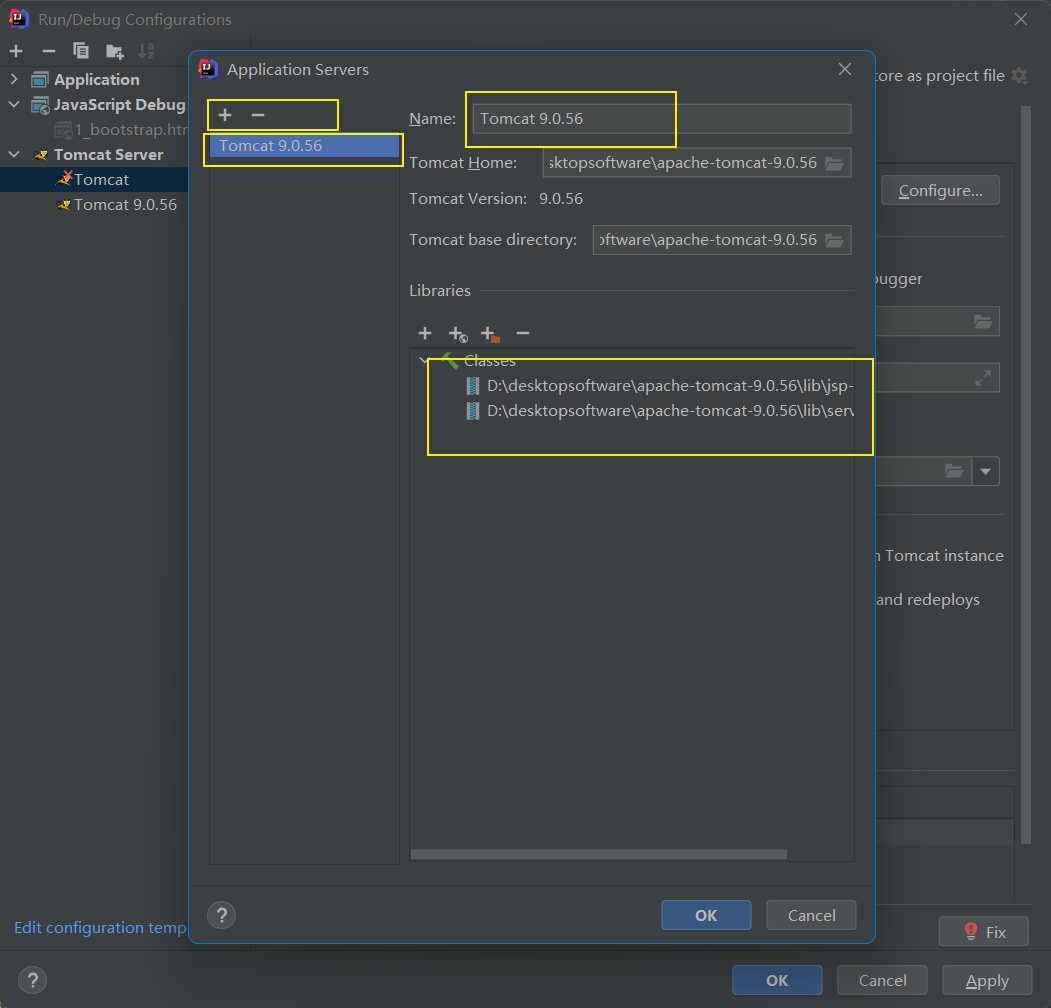
Task: Browse Tomcat Home folder icon
Action: [834, 163]
